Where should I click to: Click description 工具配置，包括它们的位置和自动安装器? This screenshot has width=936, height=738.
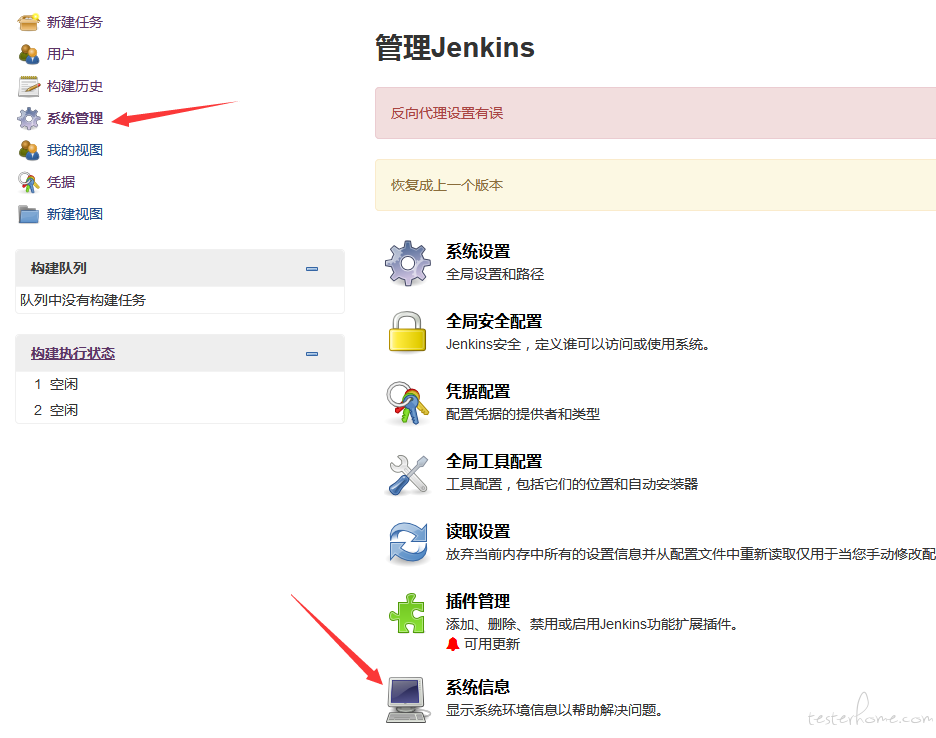pyautogui.click(x=572, y=484)
